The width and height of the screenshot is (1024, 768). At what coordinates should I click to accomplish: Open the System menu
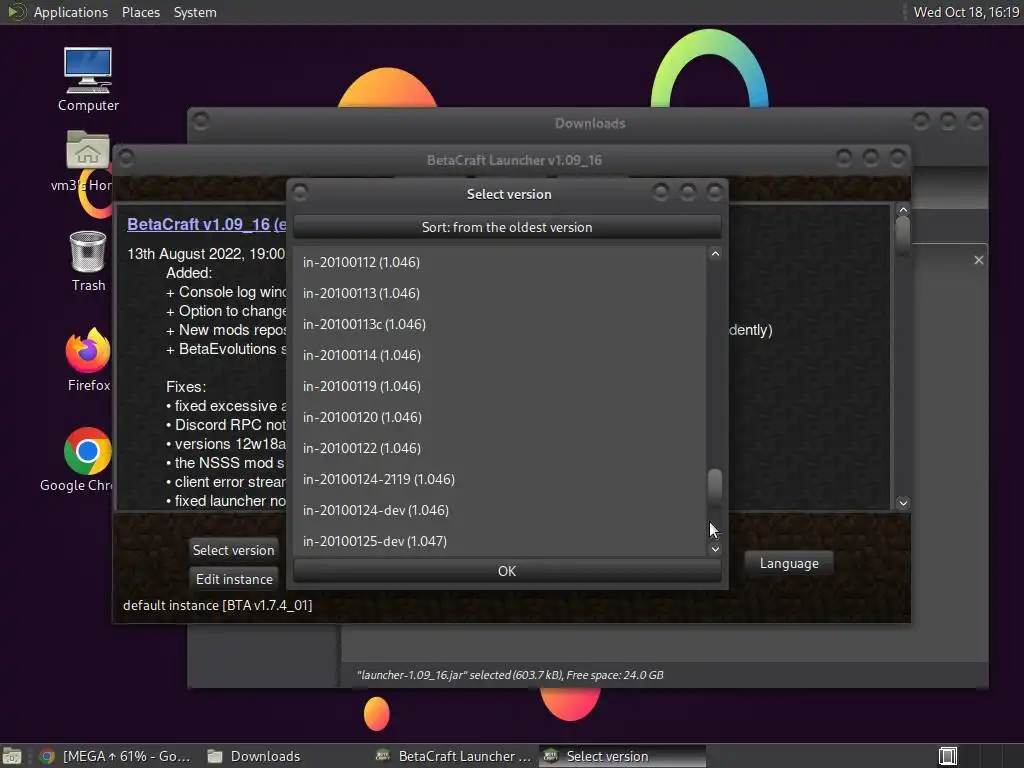[195, 12]
